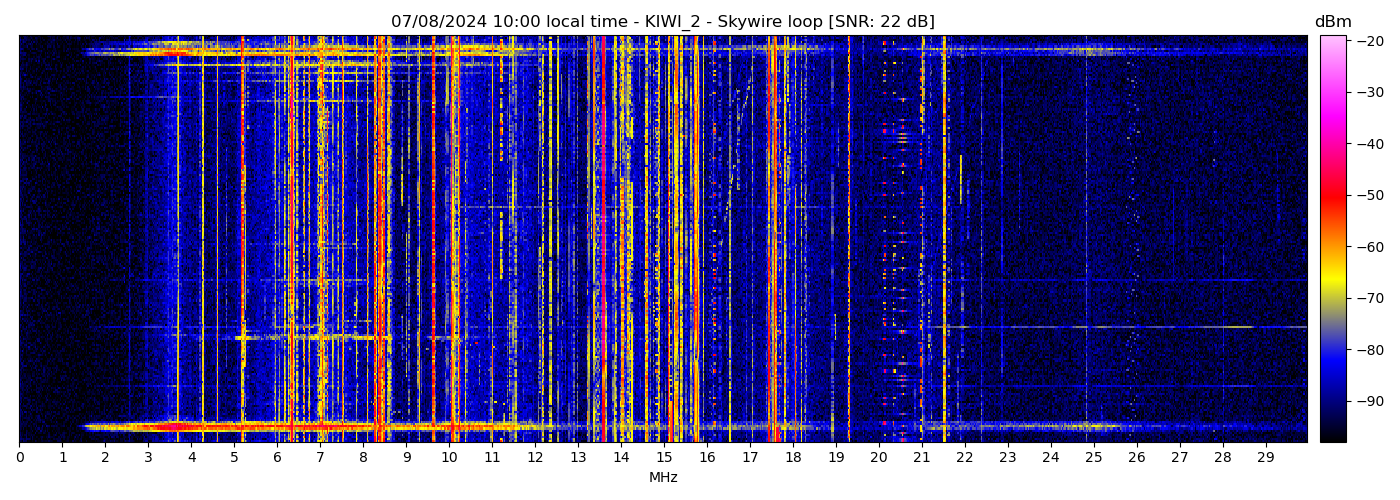This screenshot has height=500, width=1400.
Task: Click the 5 MHz tick label
Action: point(234,458)
